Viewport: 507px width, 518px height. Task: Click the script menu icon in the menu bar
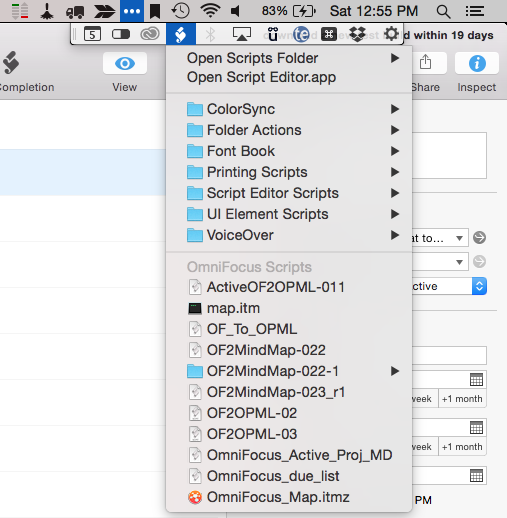click(x=181, y=34)
